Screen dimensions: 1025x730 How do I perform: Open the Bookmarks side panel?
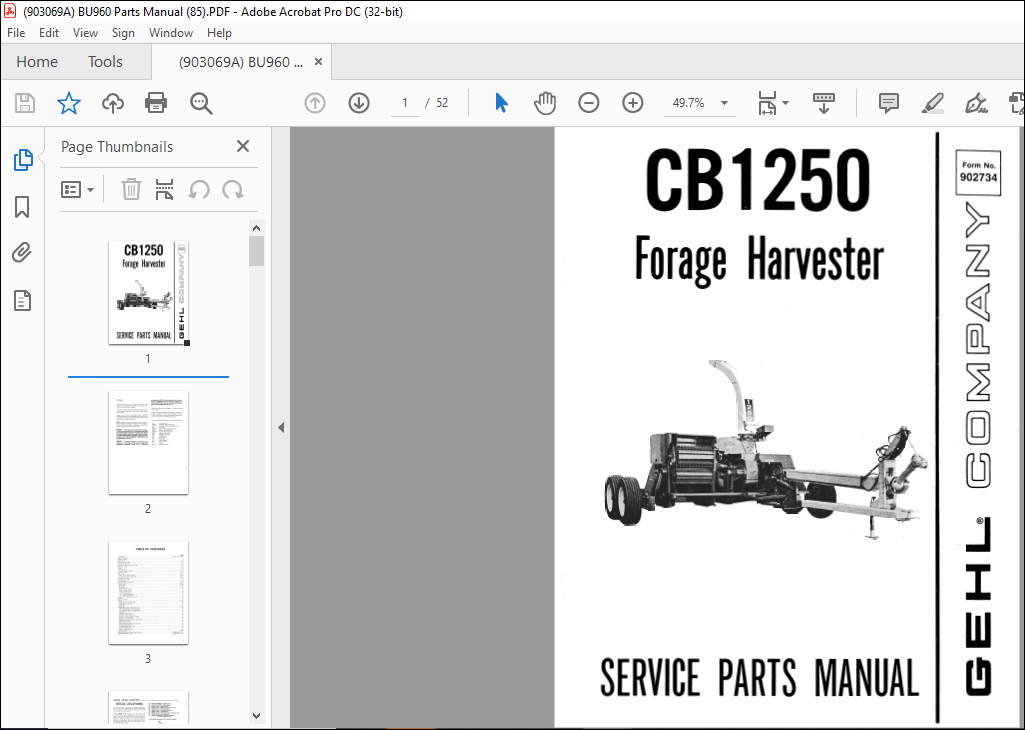[x=22, y=207]
